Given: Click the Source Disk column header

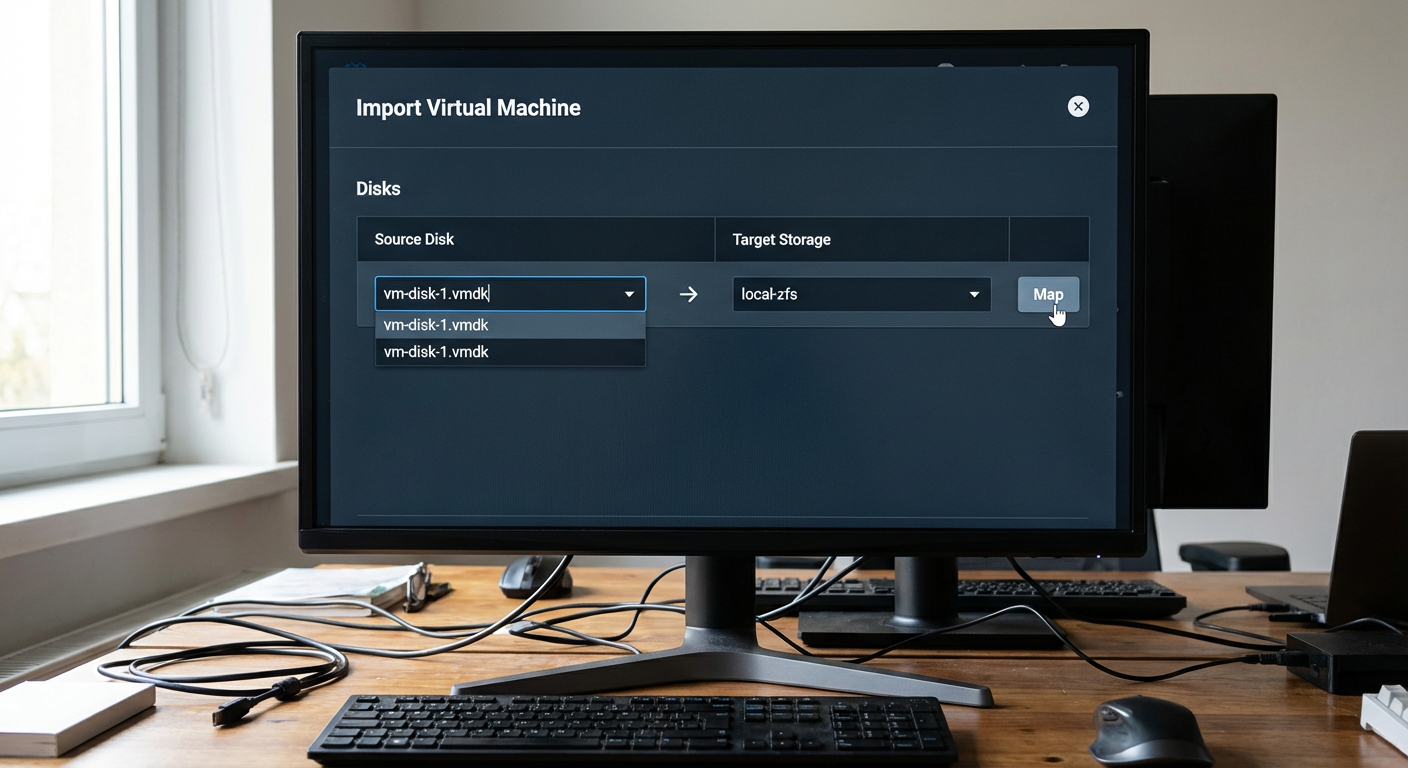Looking at the screenshot, I should coord(414,239).
